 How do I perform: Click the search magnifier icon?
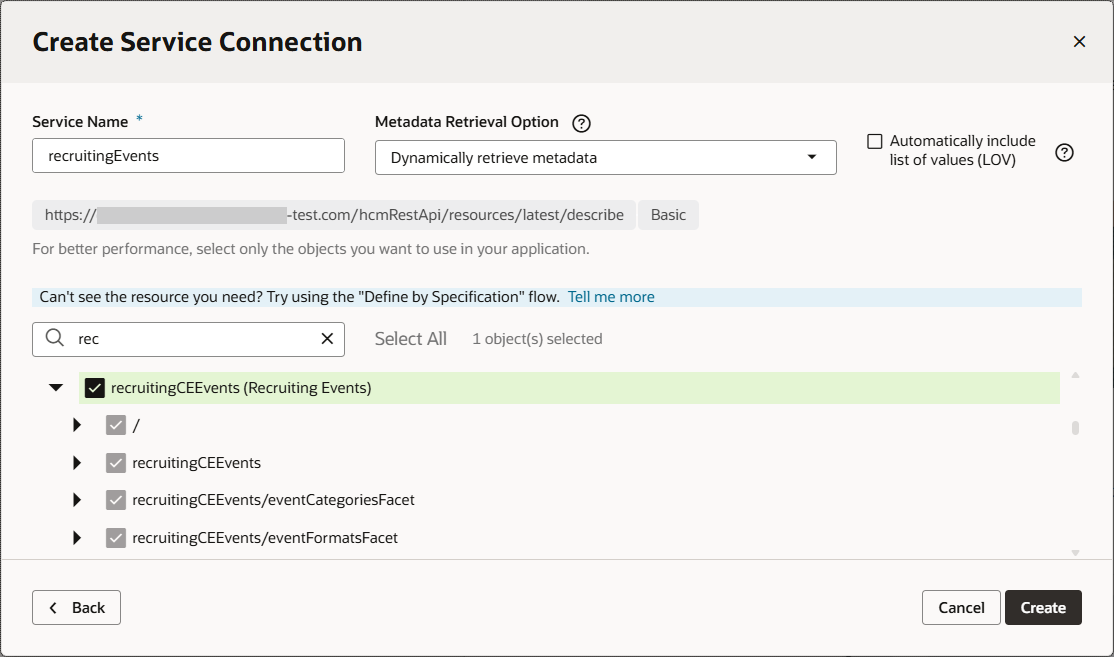[55, 339]
